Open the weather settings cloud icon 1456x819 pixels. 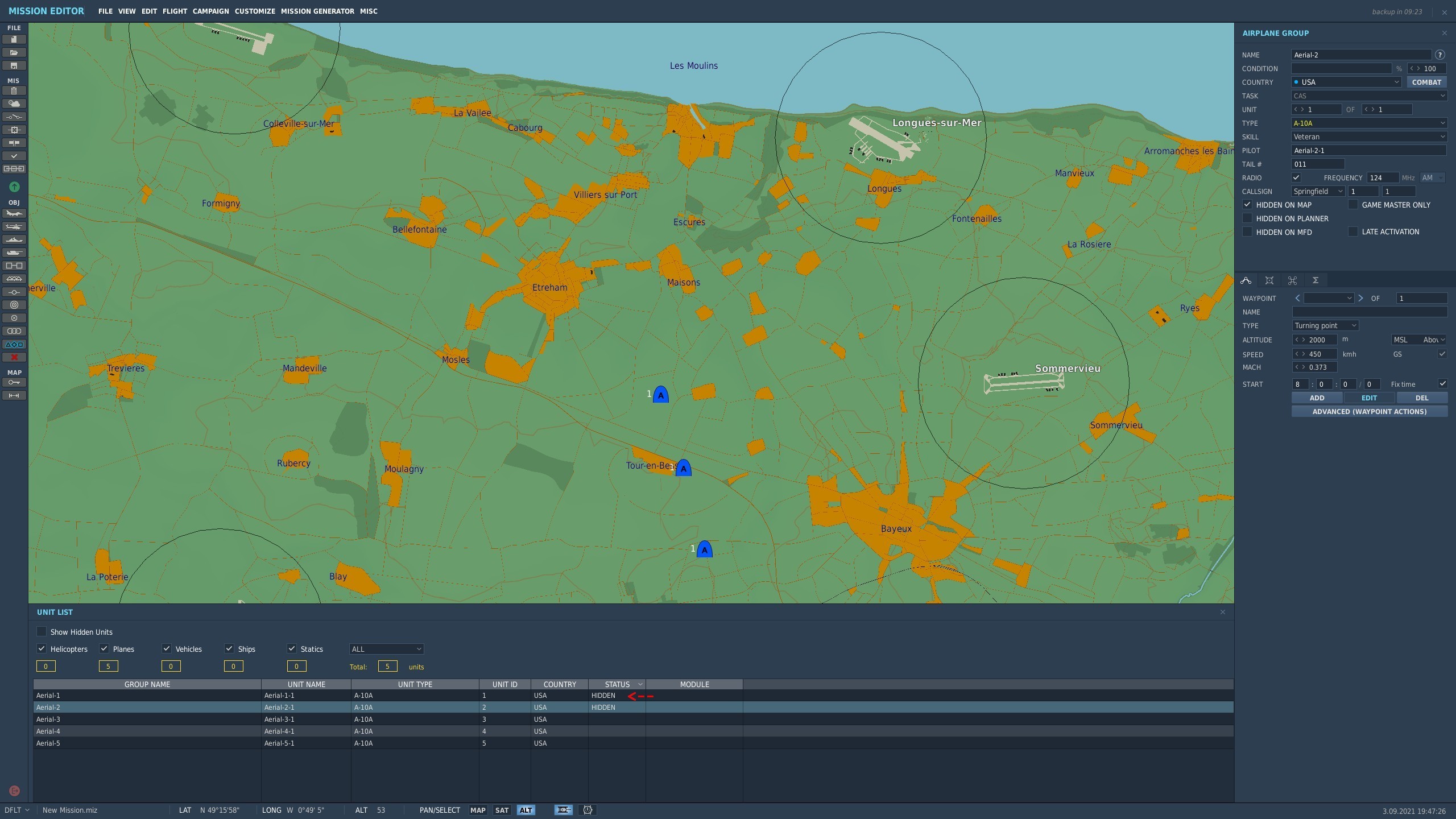pos(14,104)
